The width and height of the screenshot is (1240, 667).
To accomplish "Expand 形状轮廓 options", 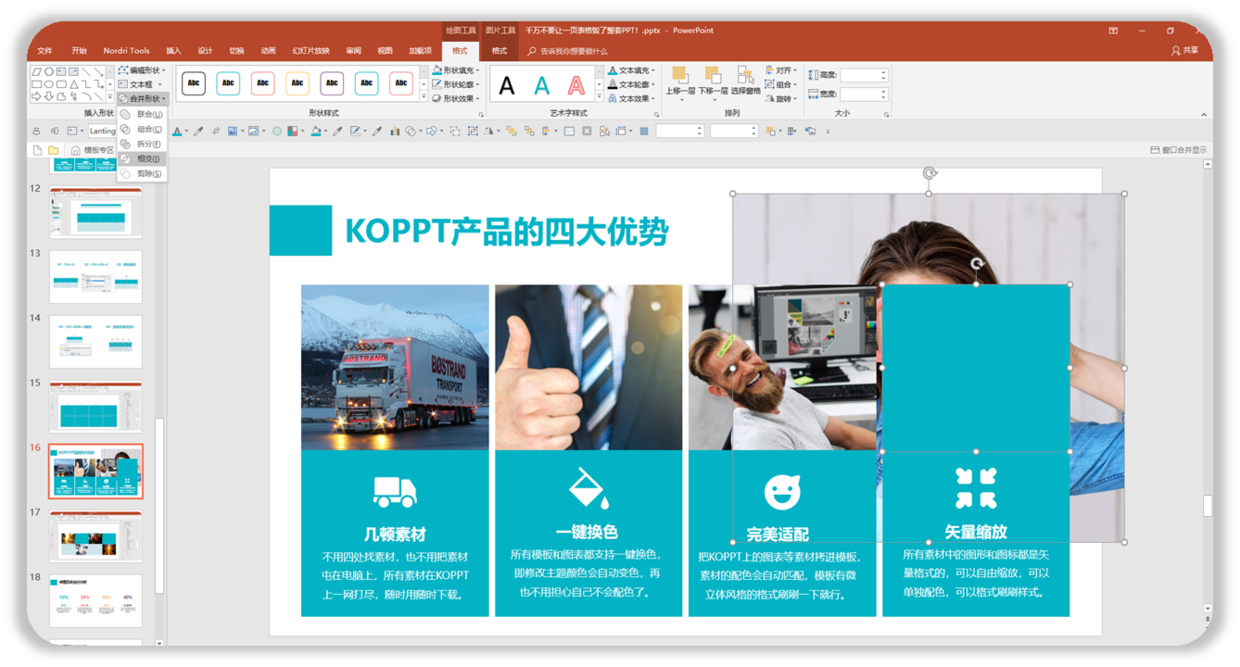I will [x=456, y=85].
